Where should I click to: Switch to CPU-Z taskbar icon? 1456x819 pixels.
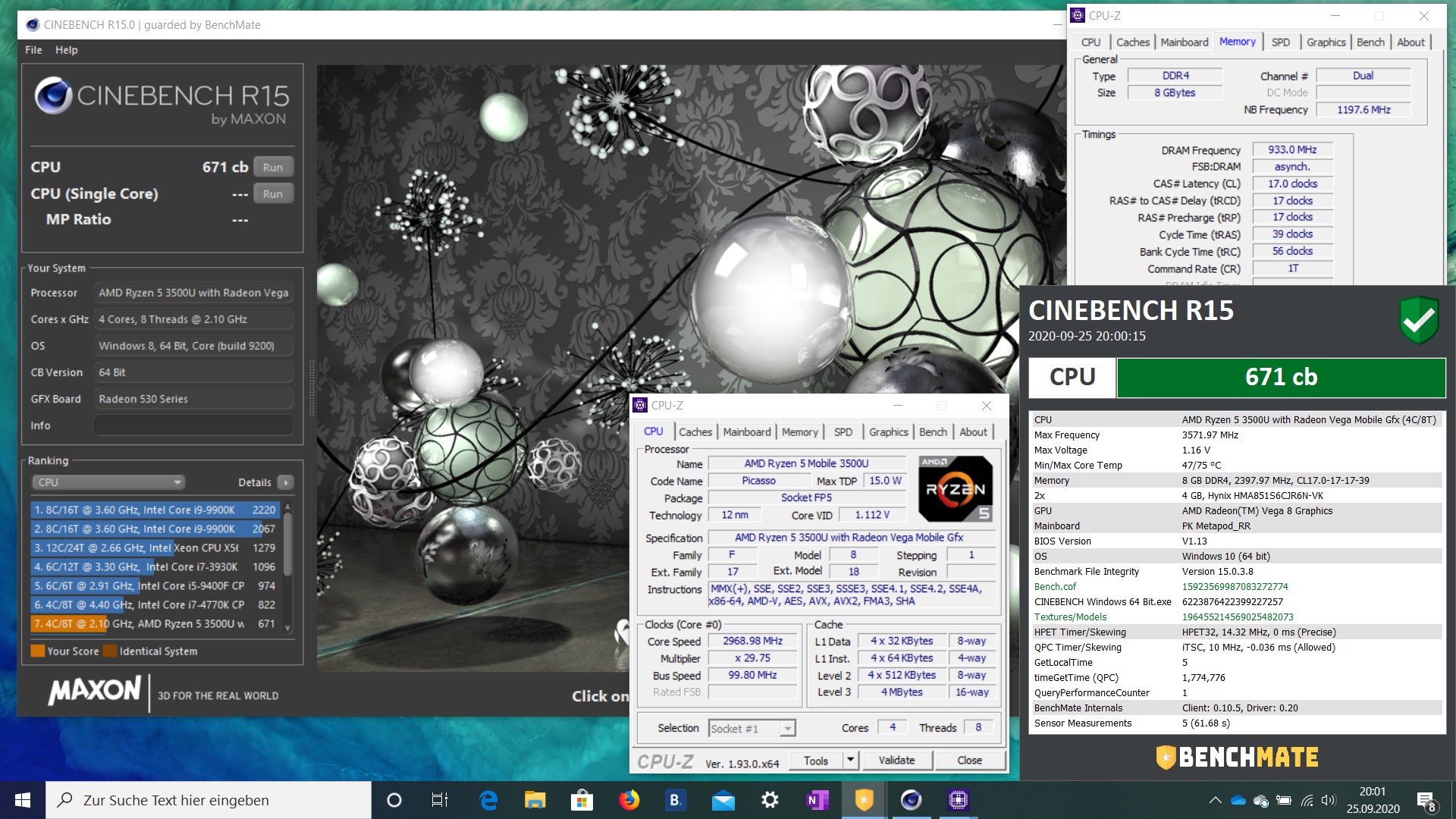coord(958,800)
